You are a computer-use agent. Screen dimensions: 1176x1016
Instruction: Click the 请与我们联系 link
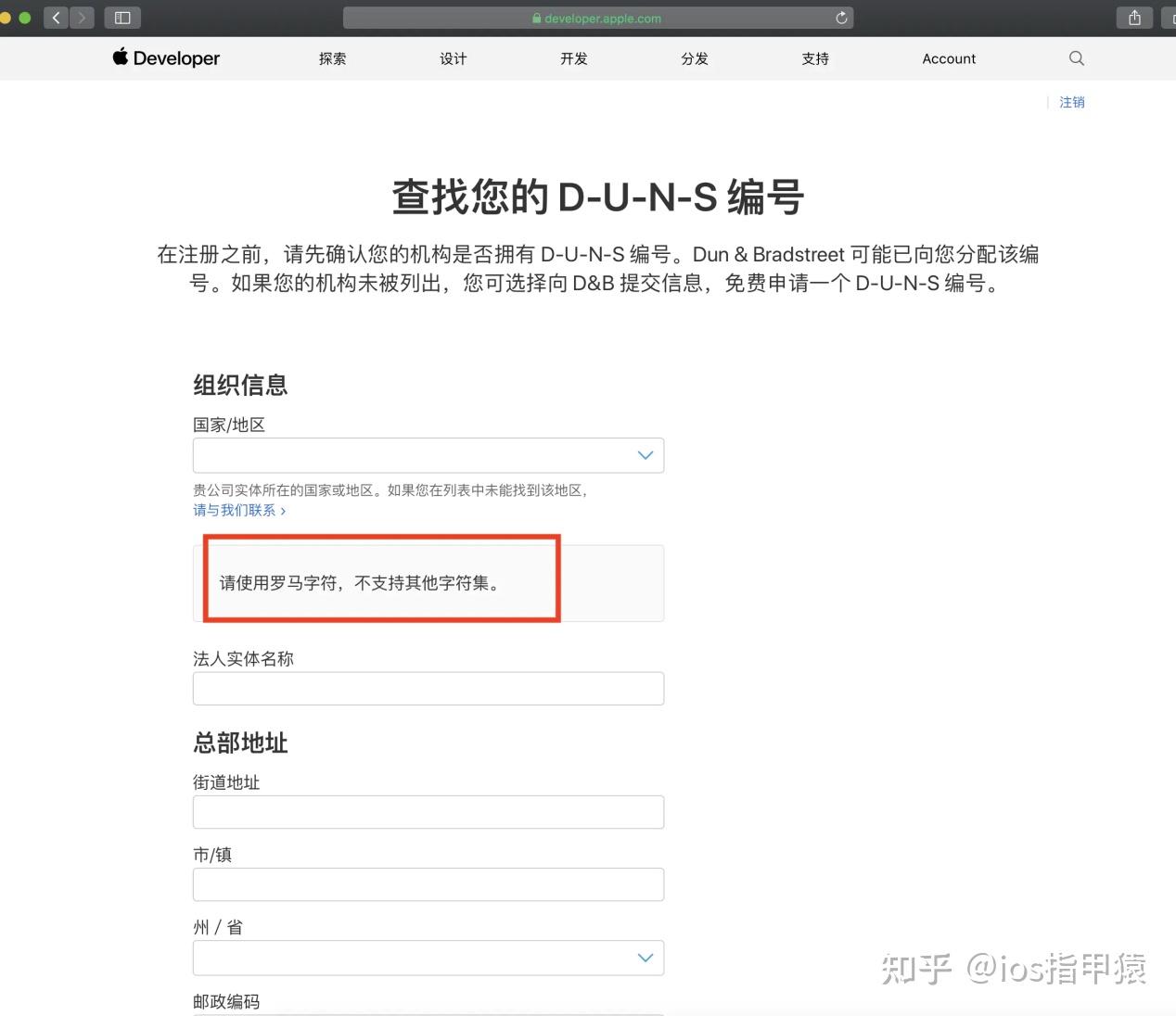(239, 510)
